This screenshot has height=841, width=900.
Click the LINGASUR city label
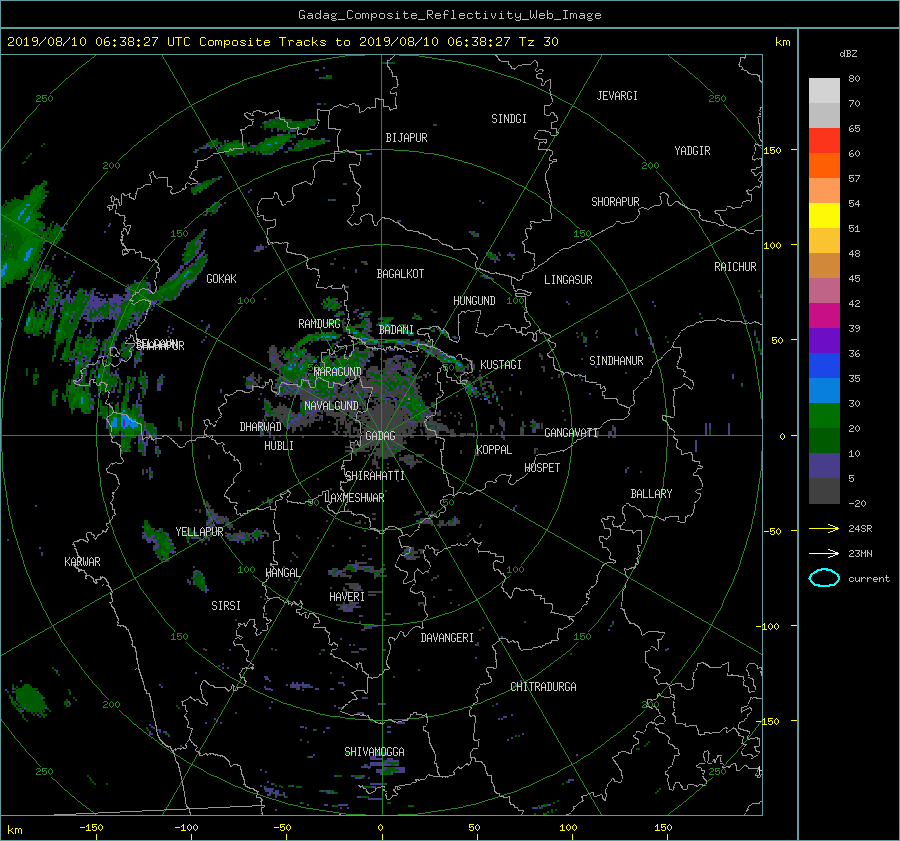(x=568, y=280)
